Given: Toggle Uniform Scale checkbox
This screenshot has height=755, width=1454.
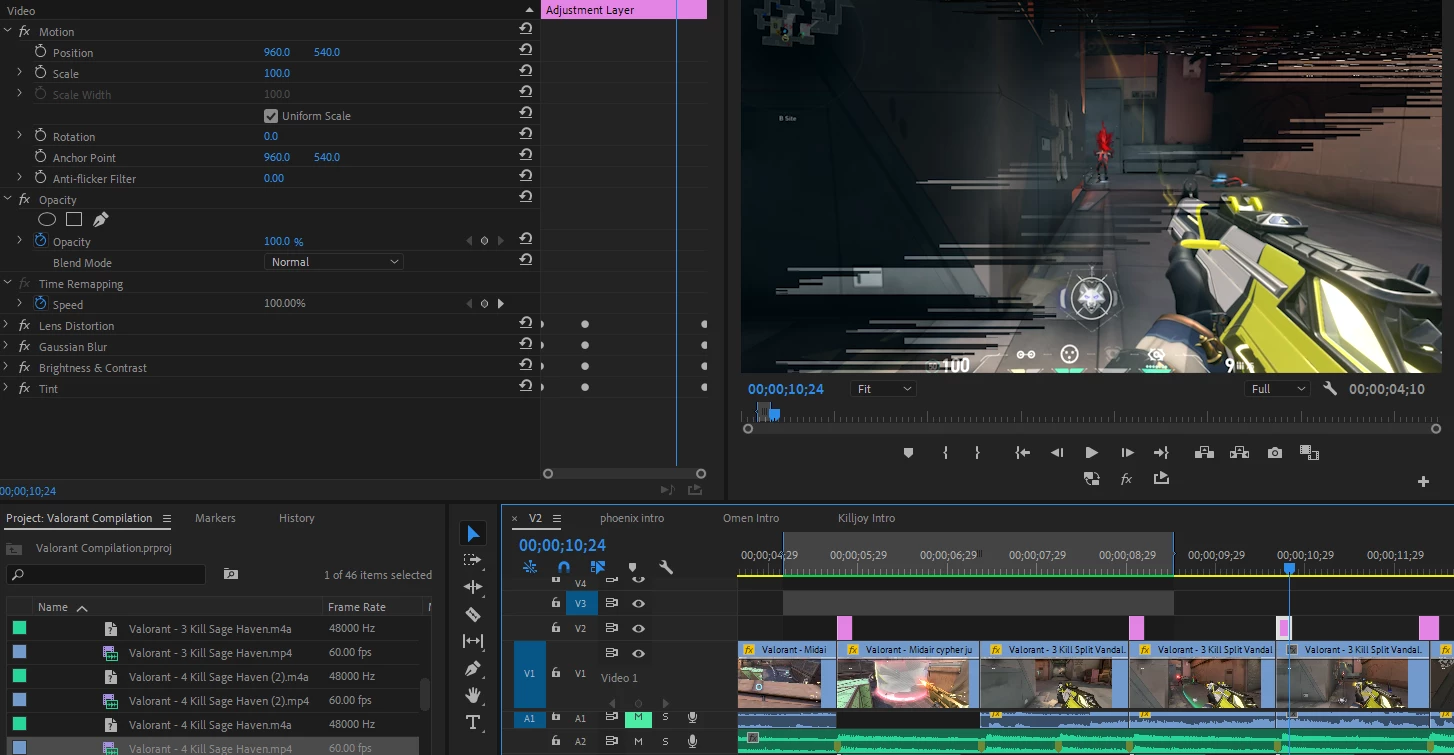Looking at the screenshot, I should tap(270, 116).
